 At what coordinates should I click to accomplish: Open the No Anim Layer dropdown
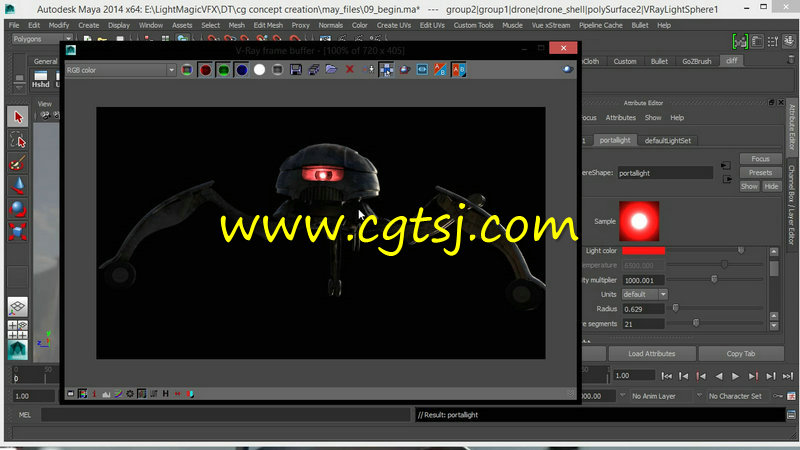(x=653, y=396)
